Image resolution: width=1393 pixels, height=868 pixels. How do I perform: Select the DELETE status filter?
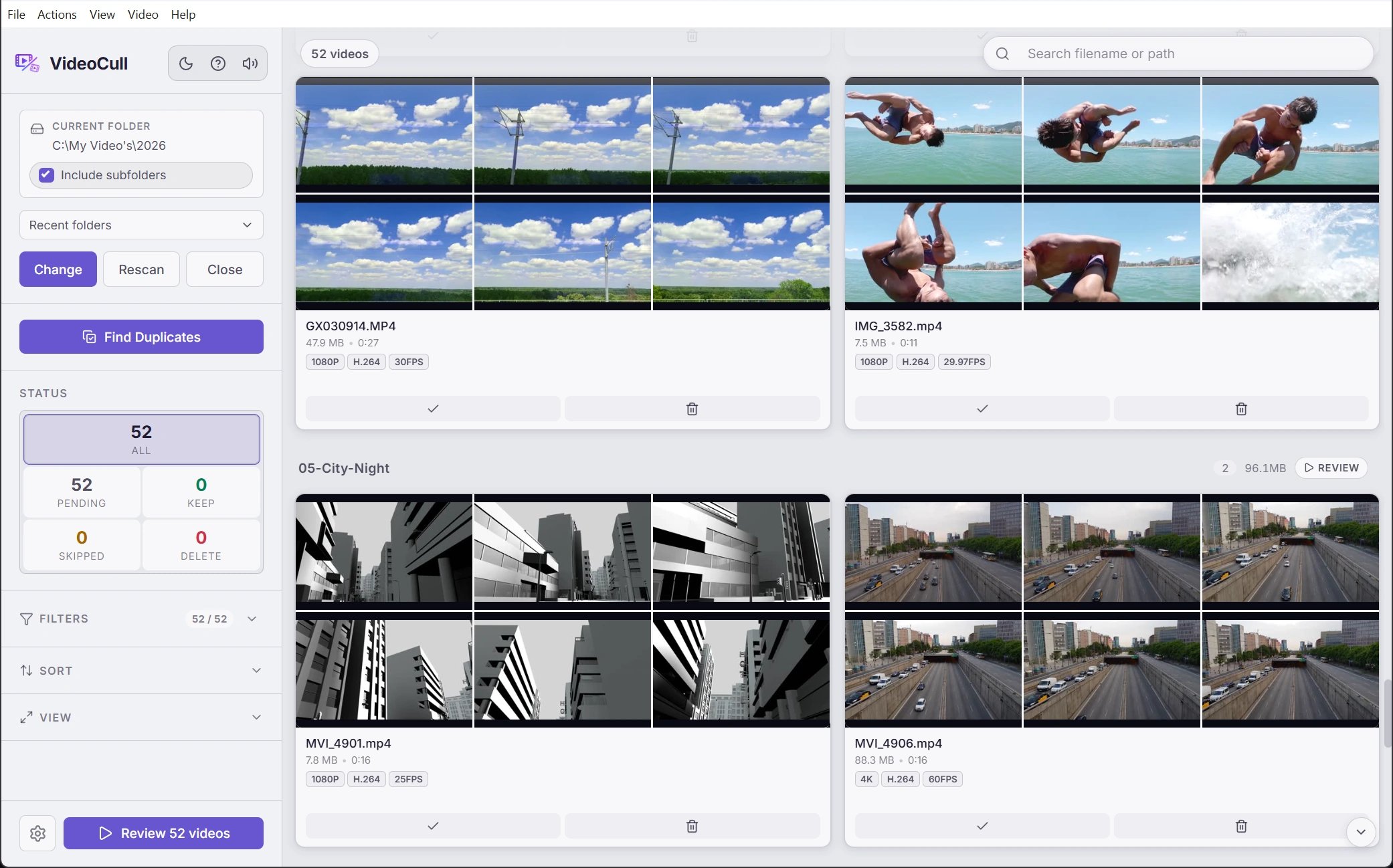pos(201,545)
